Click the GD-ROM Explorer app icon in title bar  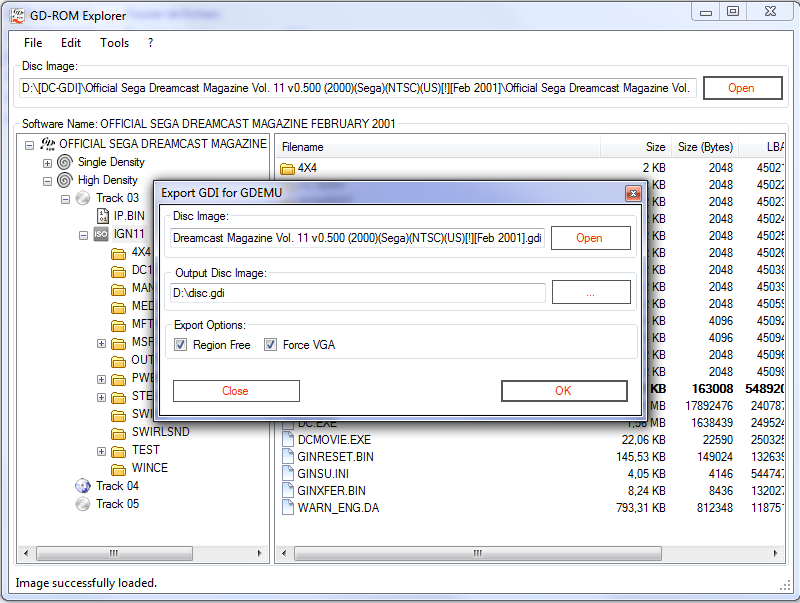click(x=17, y=16)
